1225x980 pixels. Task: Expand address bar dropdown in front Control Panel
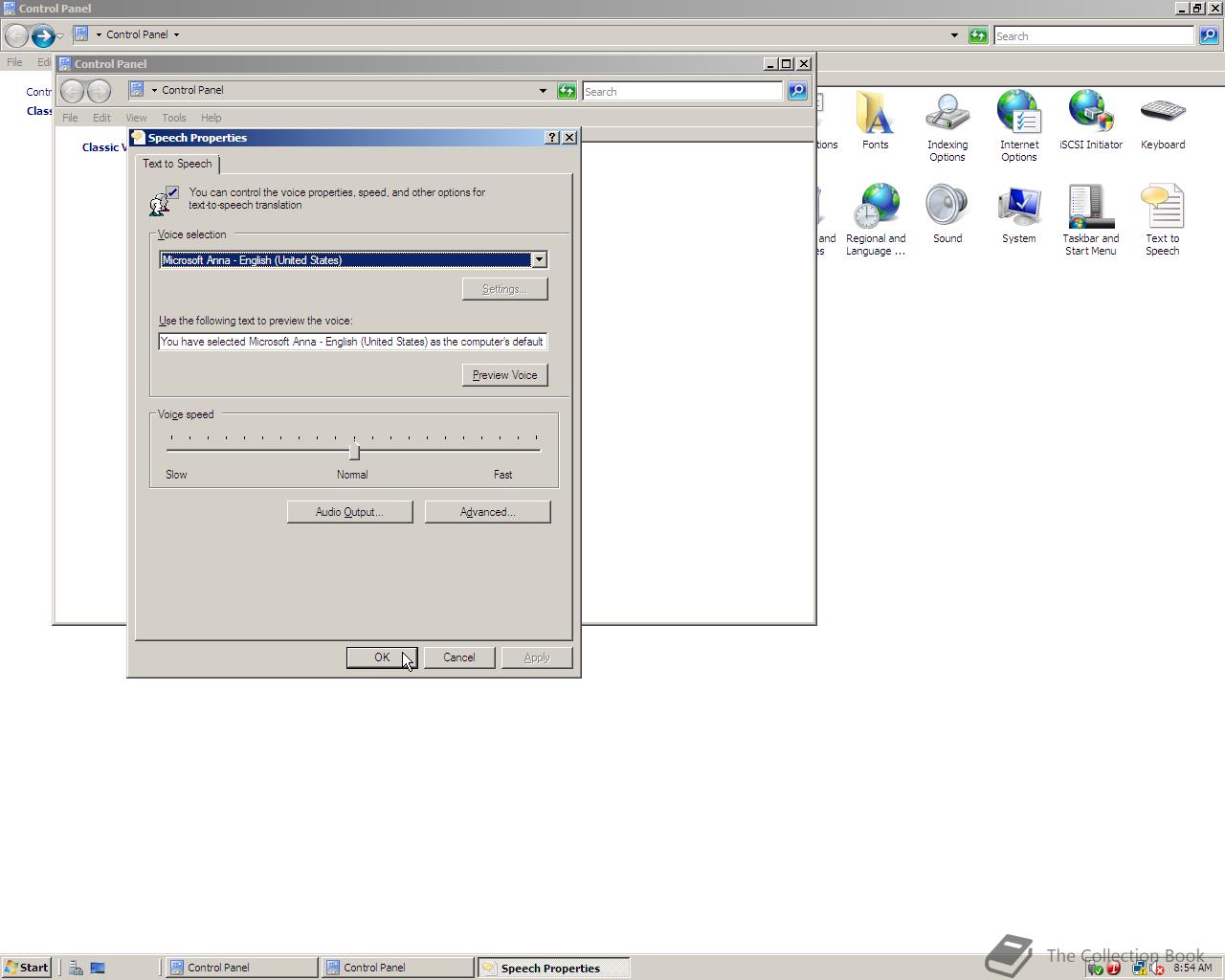[x=543, y=91]
